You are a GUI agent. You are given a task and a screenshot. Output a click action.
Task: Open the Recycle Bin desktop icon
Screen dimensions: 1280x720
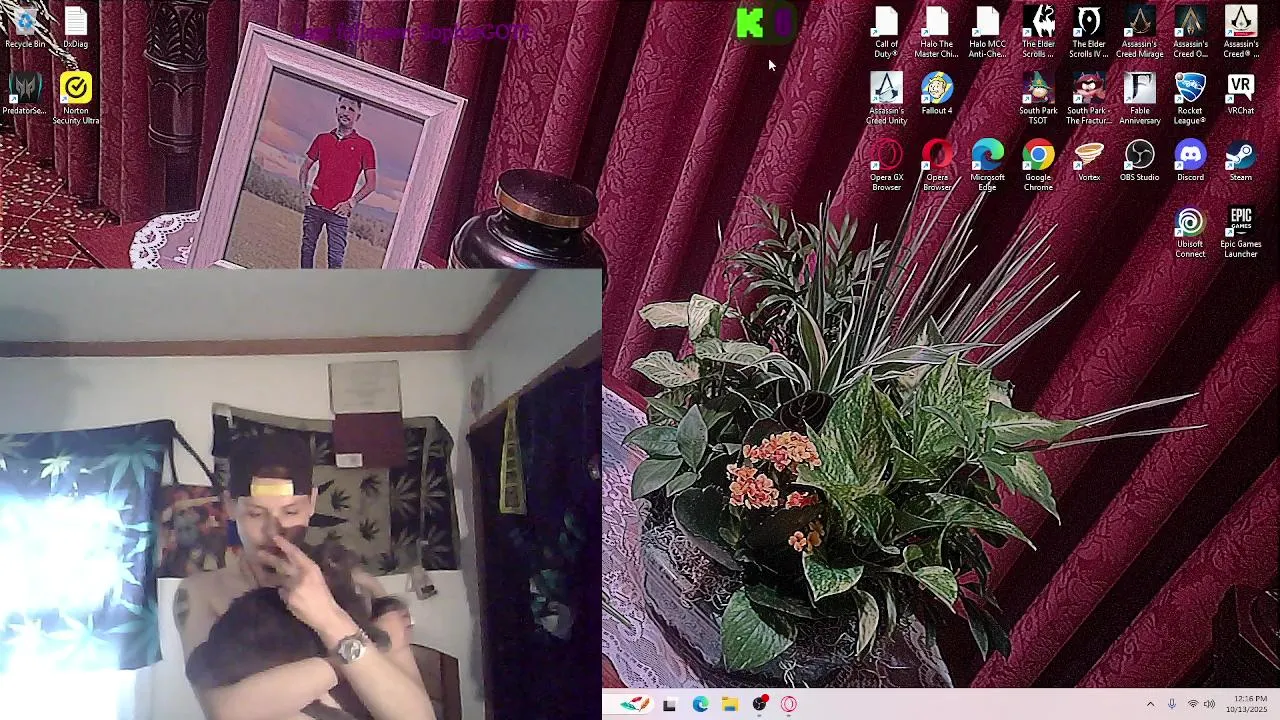click(25, 28)
